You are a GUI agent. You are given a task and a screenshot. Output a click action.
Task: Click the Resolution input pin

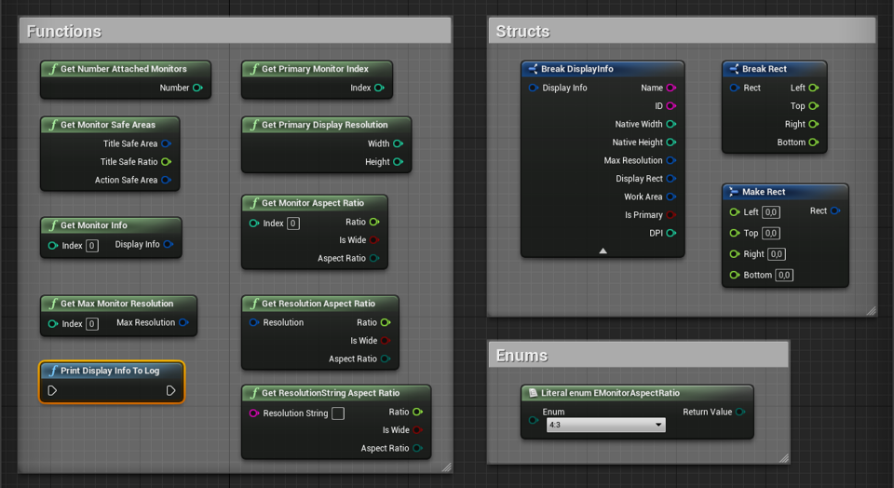[x=254, y=323]
